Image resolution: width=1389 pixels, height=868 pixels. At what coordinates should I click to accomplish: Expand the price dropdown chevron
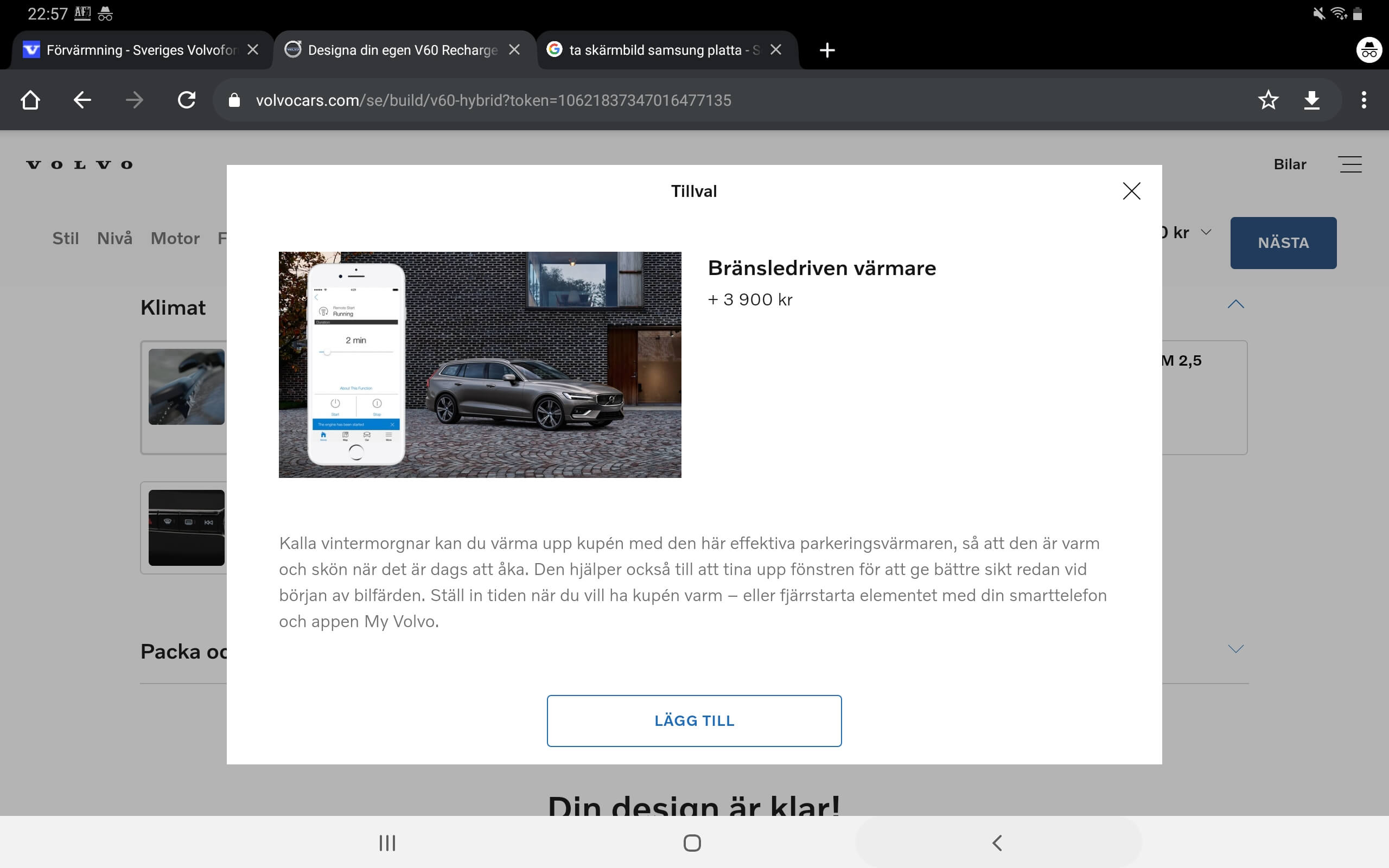pos(1206,232)
